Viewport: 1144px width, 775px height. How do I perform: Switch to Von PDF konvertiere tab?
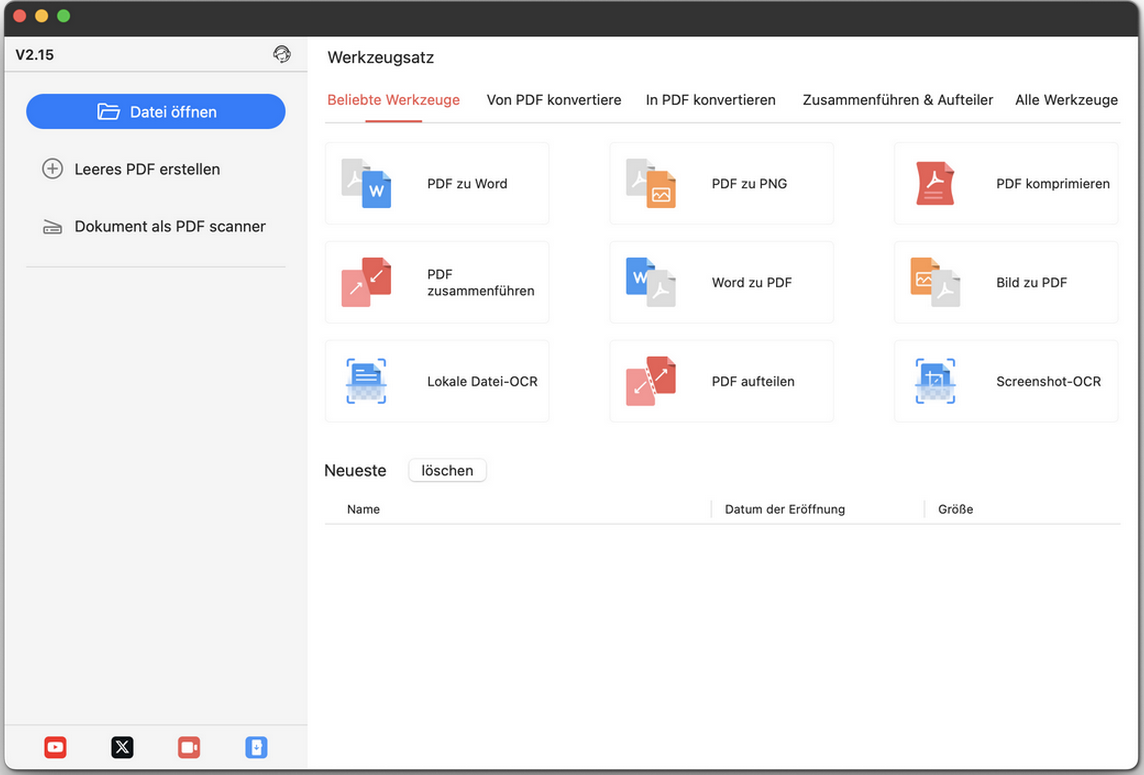click(553, 100)
